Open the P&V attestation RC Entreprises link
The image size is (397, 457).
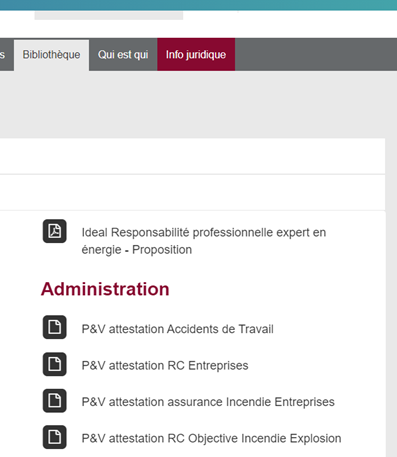pyautogui.click(x=165, y=365)
